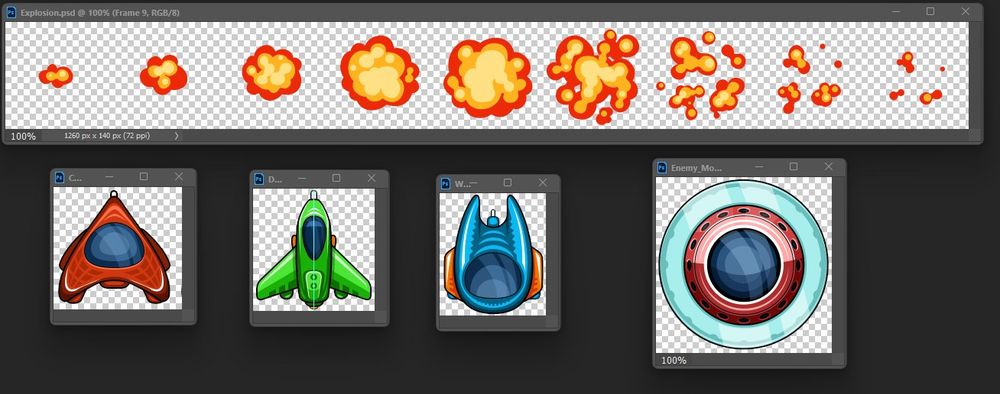Click the 100% zoom field in Explosion.psd
The image size is (1000, 394).
pyautogui.click(x=24, y=136)
